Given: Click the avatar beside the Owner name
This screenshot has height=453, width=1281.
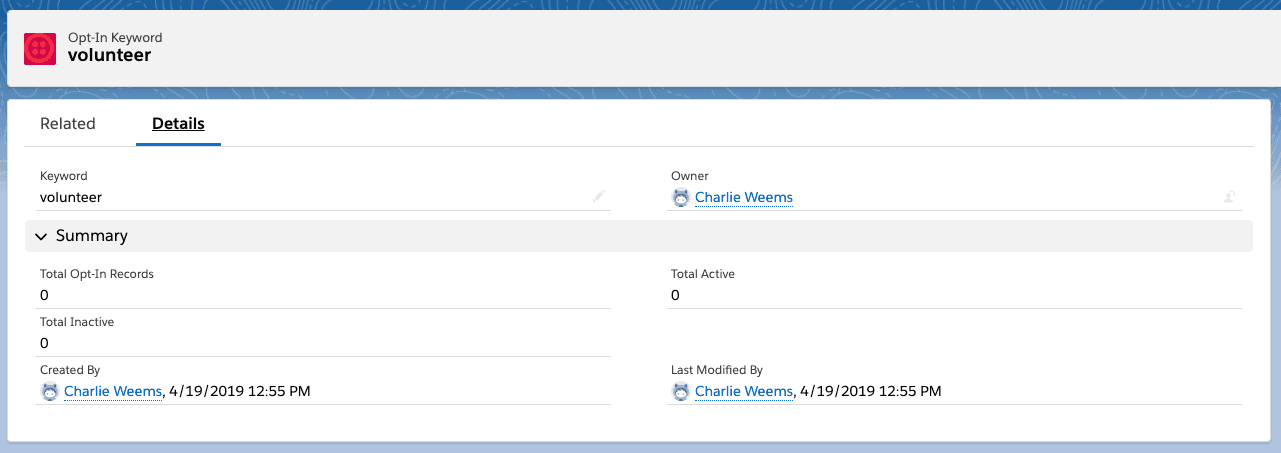Looking at the screenshot, I should [681, 198].
